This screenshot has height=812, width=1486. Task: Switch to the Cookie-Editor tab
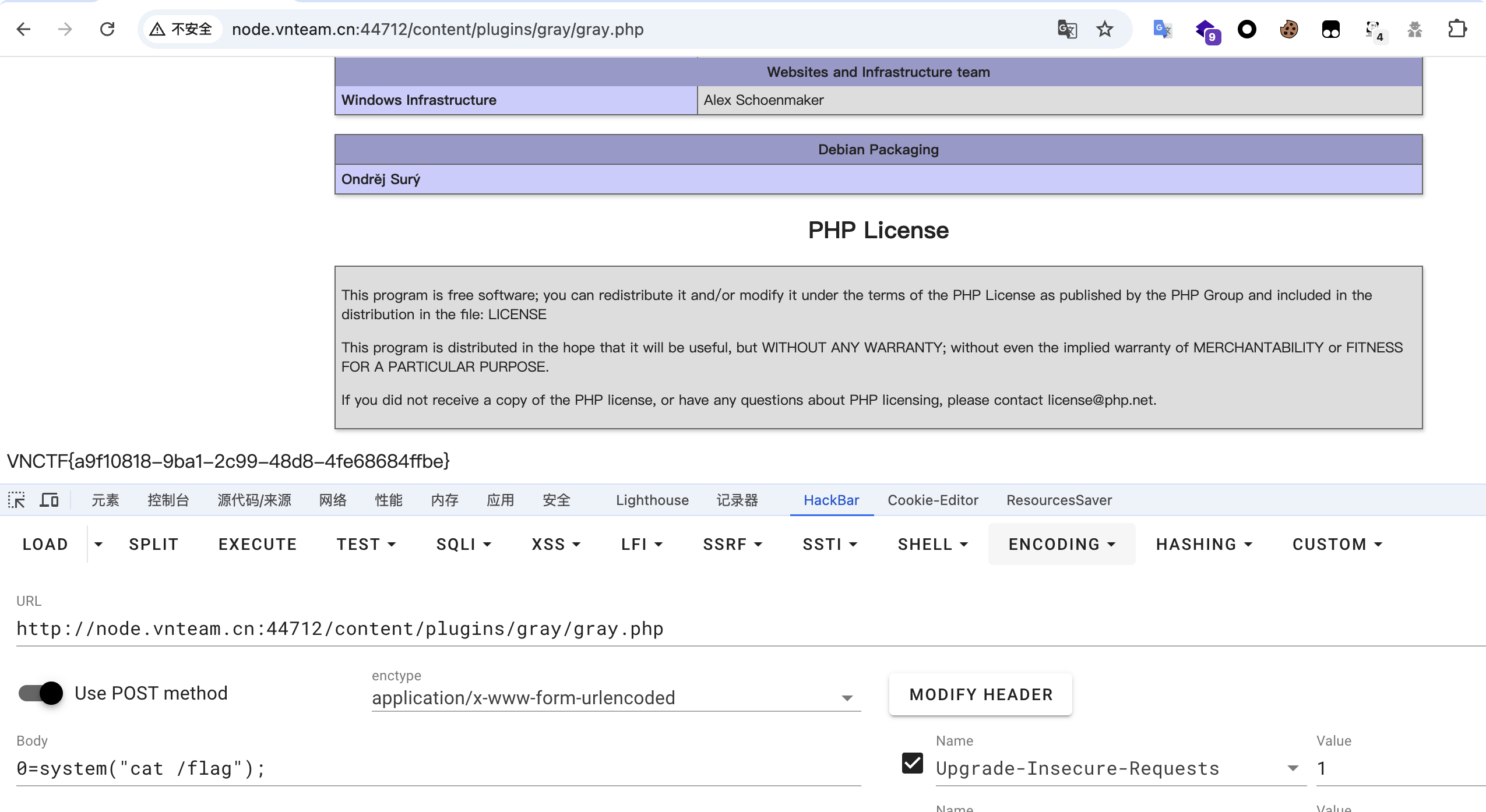click(x=932, y=500)
